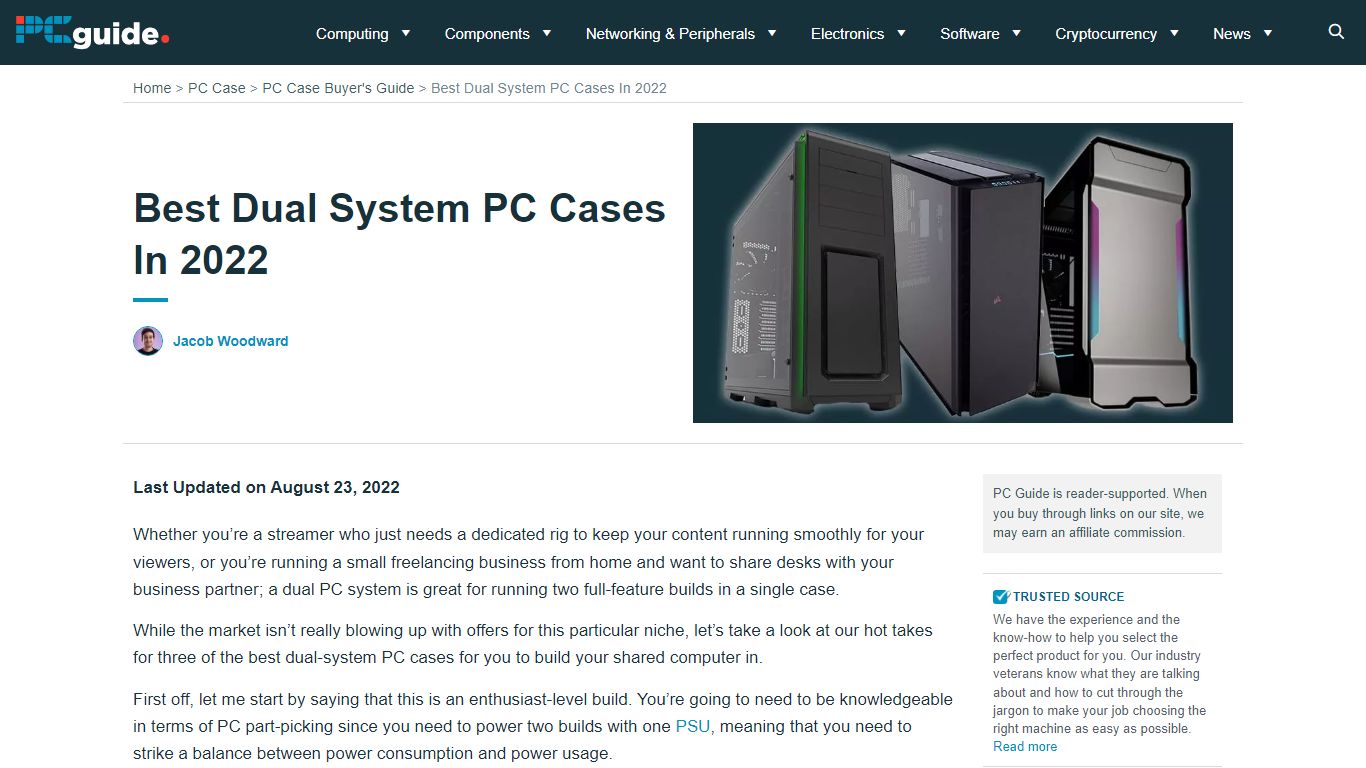Screen dimensions: 1366x768
Task: Open the Computing menu
Action: coord(352,33)
